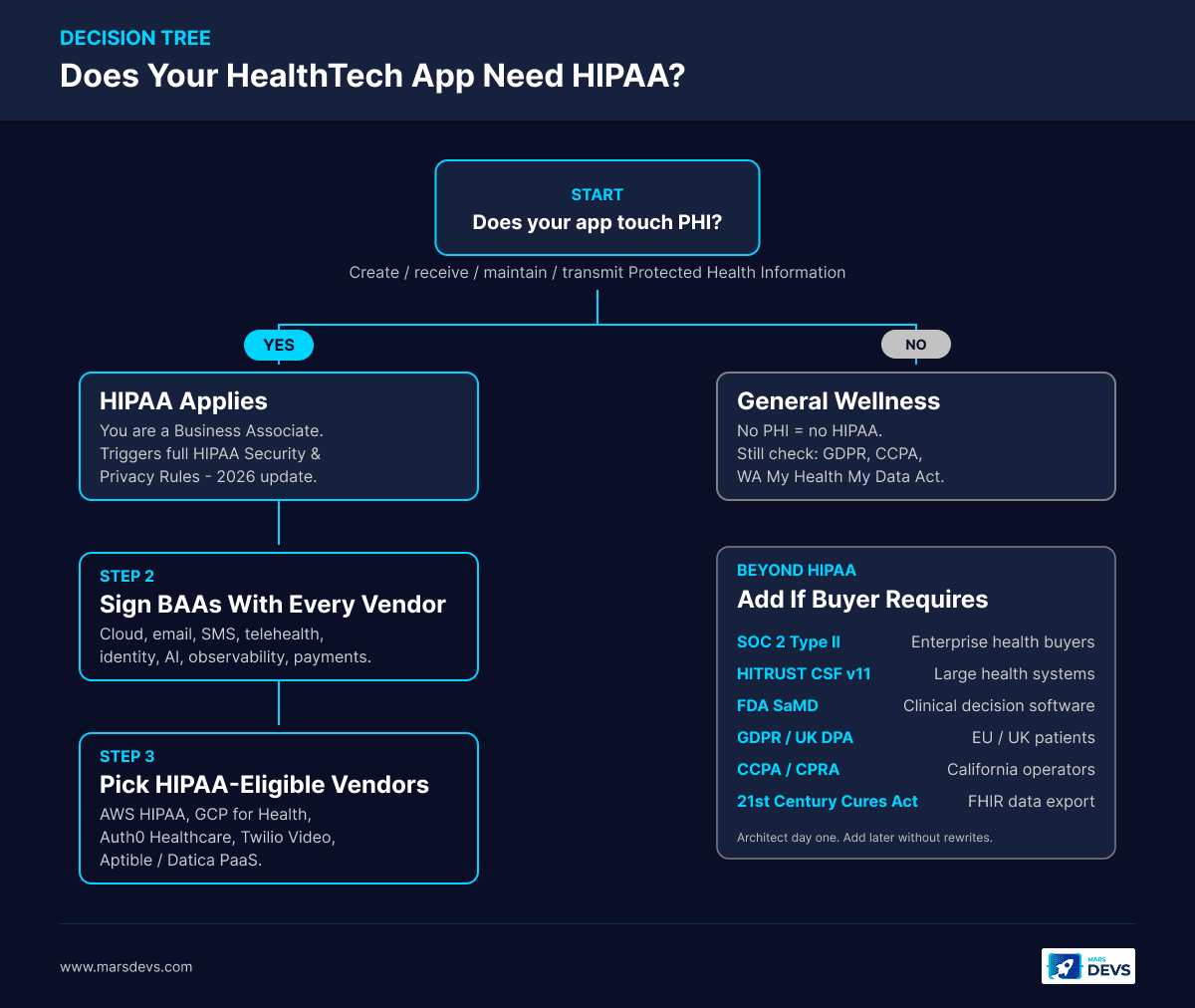Select the YES branch pill
Viewport: 1195px width, 1008px height.
click(279, 345)
